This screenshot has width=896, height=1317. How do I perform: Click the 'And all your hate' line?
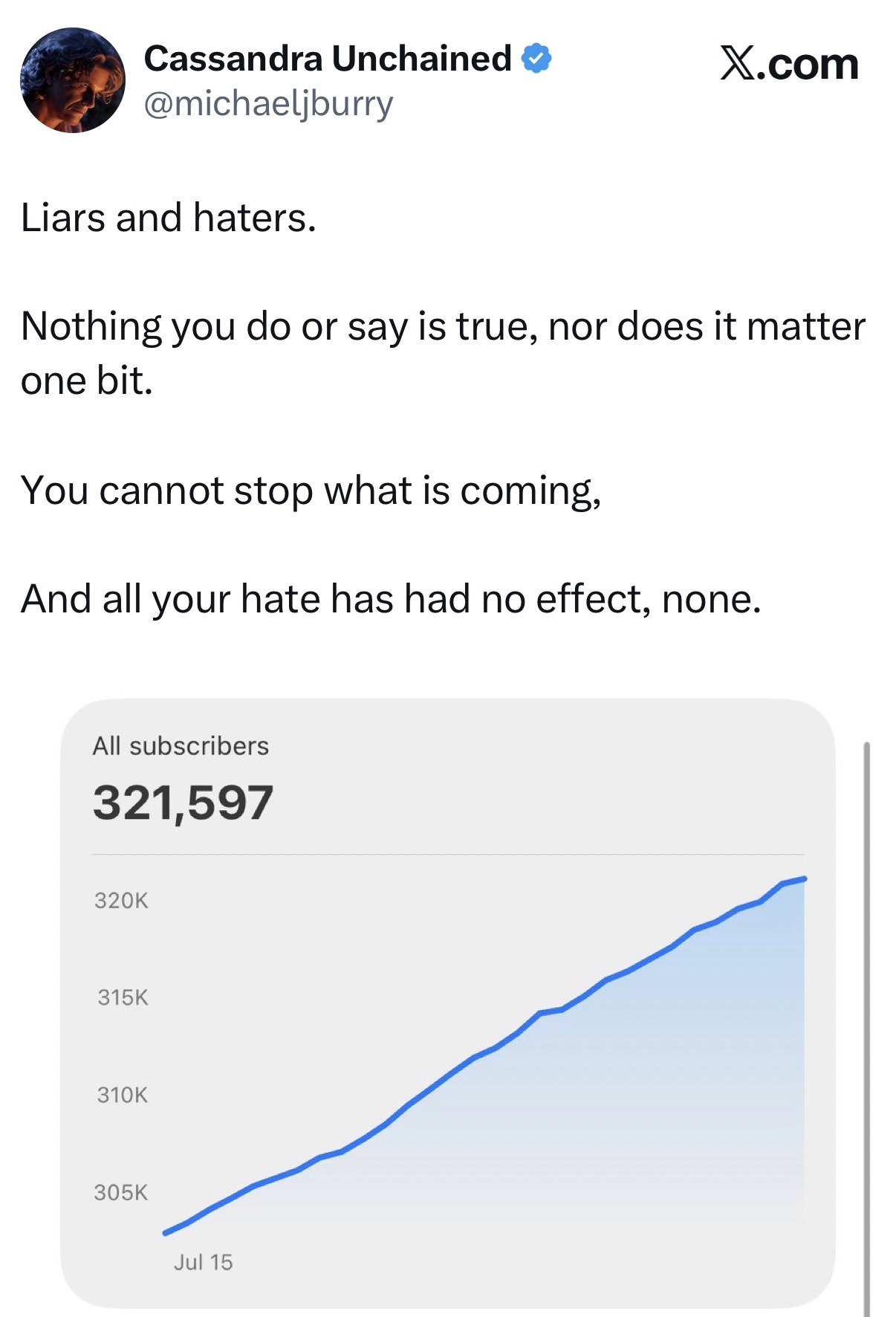pos(392,599)
